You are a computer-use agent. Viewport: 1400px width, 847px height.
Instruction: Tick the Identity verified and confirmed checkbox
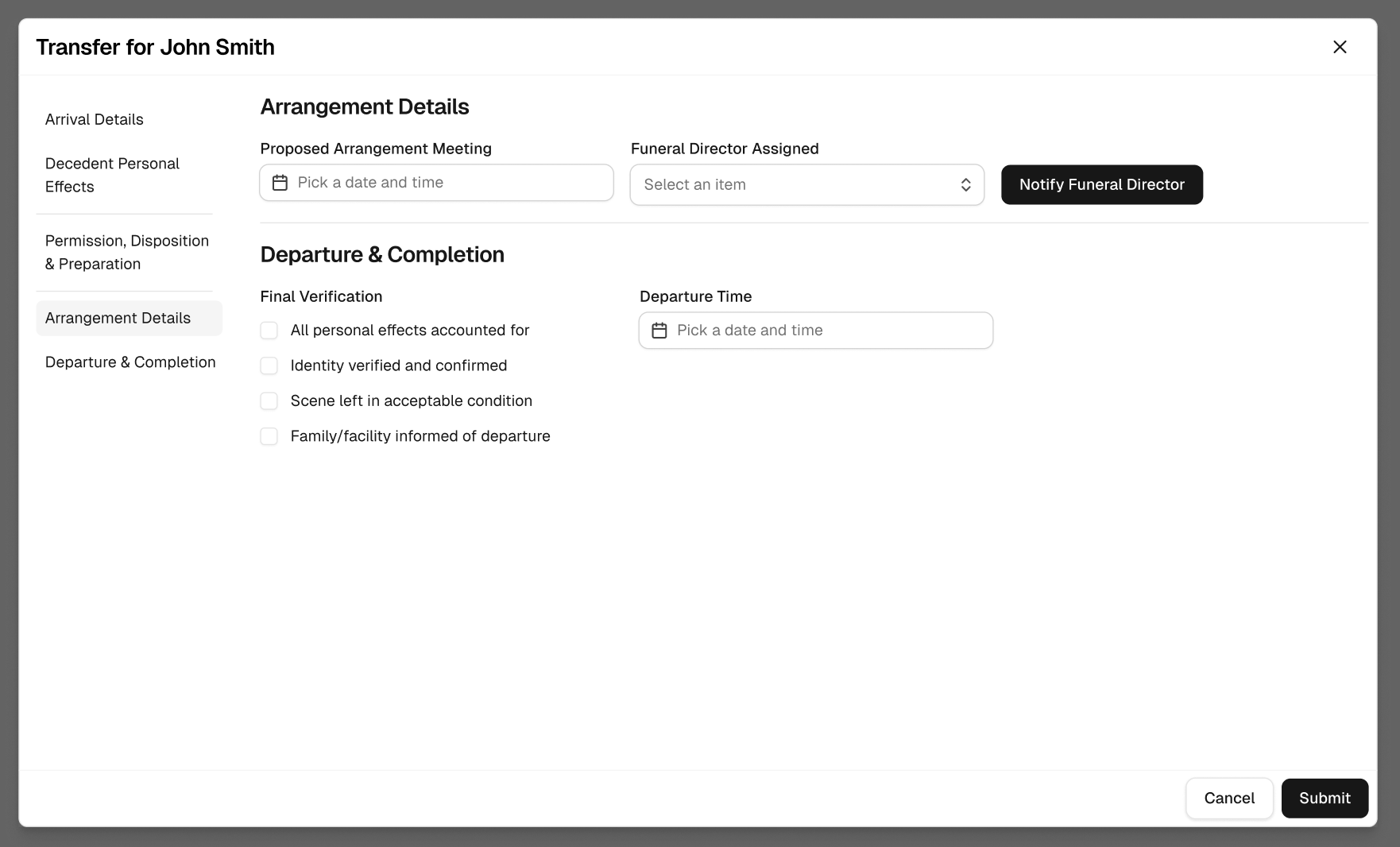tap(269, 365)
